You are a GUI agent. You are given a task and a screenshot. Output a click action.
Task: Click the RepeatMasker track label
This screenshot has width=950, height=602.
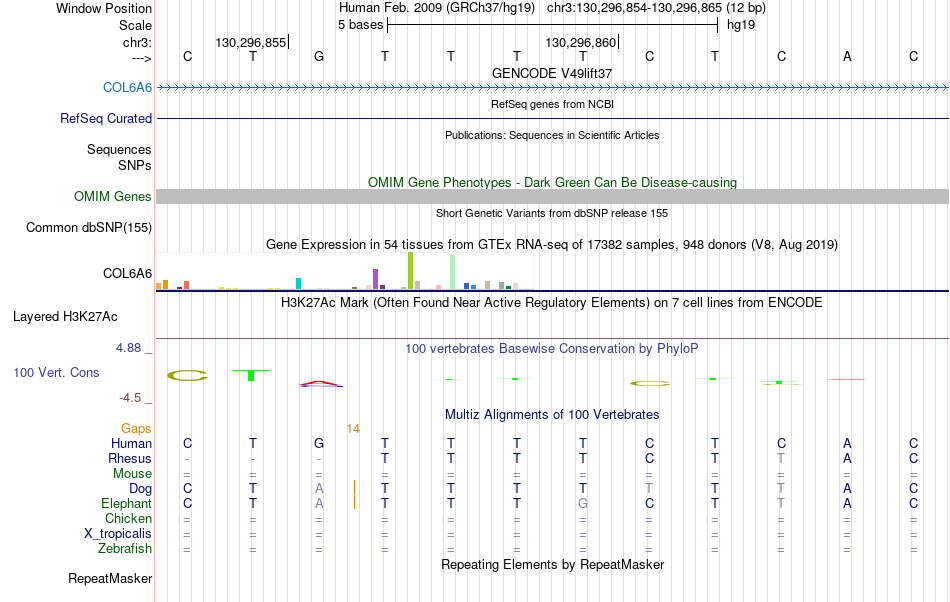(x=110, y=578)
